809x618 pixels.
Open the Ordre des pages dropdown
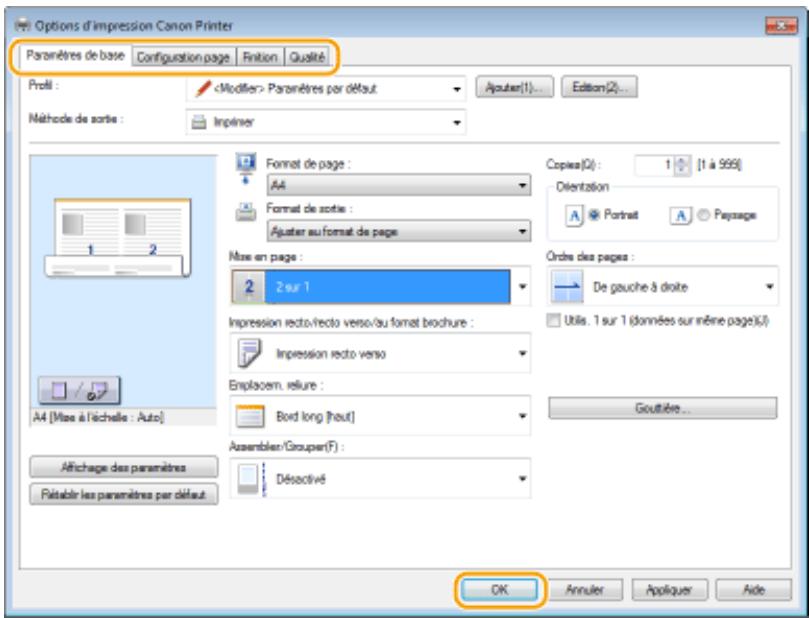point(662,286)
